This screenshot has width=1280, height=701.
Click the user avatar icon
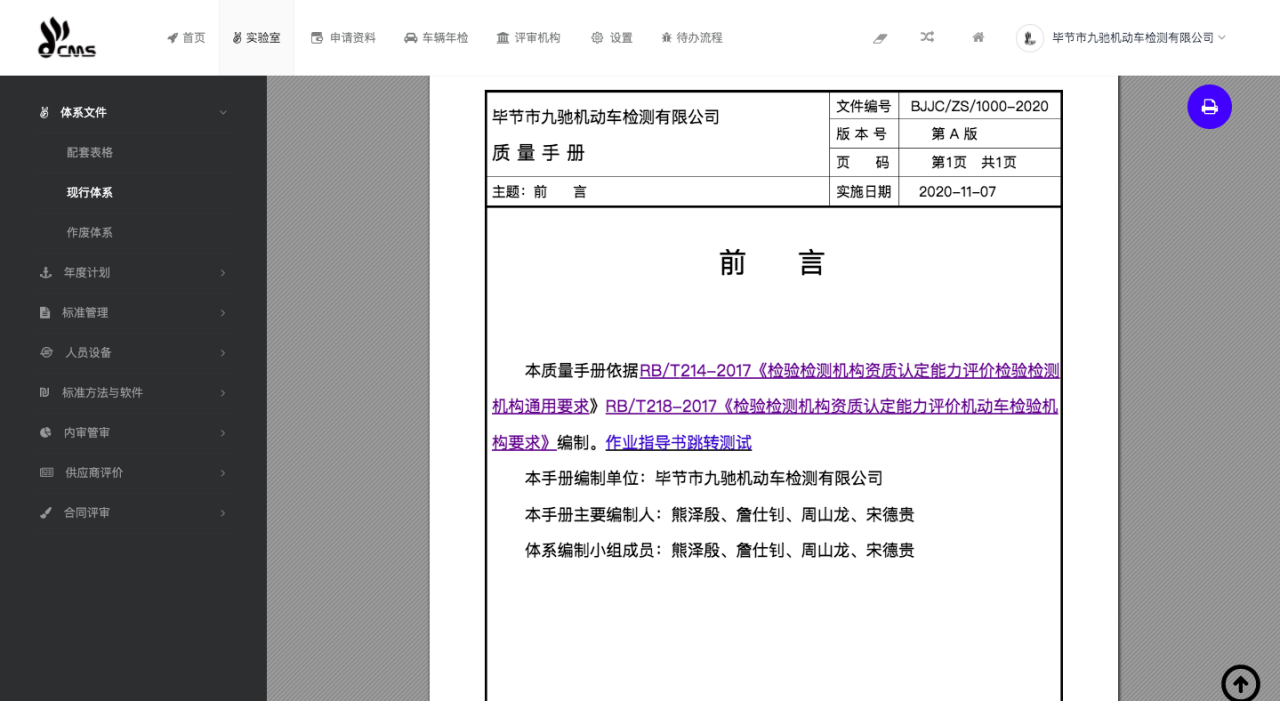point(1029,38)
